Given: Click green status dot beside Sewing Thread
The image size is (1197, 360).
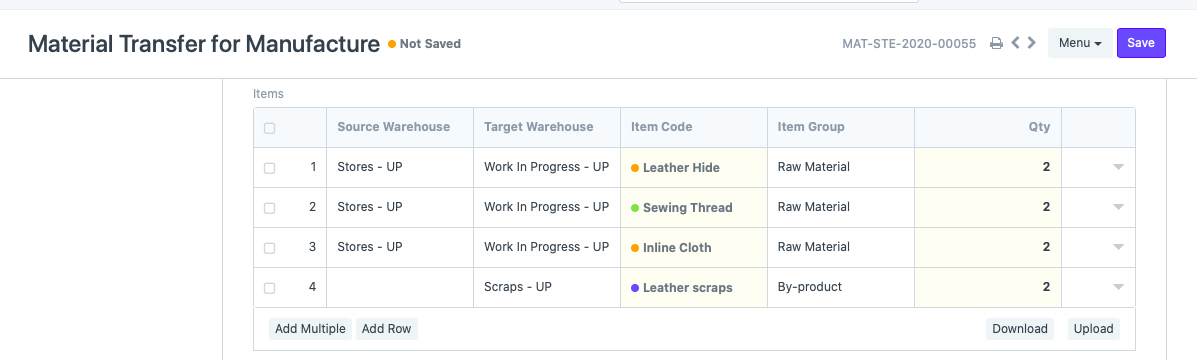Looking at the screenshot, I should click(x=635, y=207).
